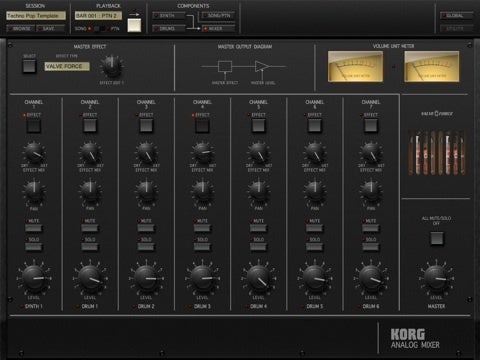
Task: Click the right volume unit meter
Action: [x=431, y=66]
